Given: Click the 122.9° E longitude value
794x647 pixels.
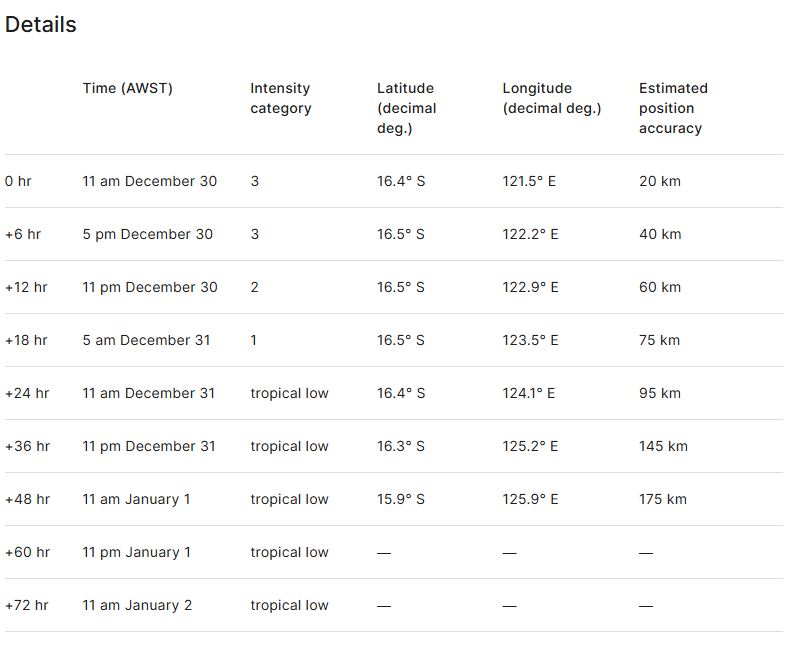Looking at the screenshot, I should (x=530, y=287).
